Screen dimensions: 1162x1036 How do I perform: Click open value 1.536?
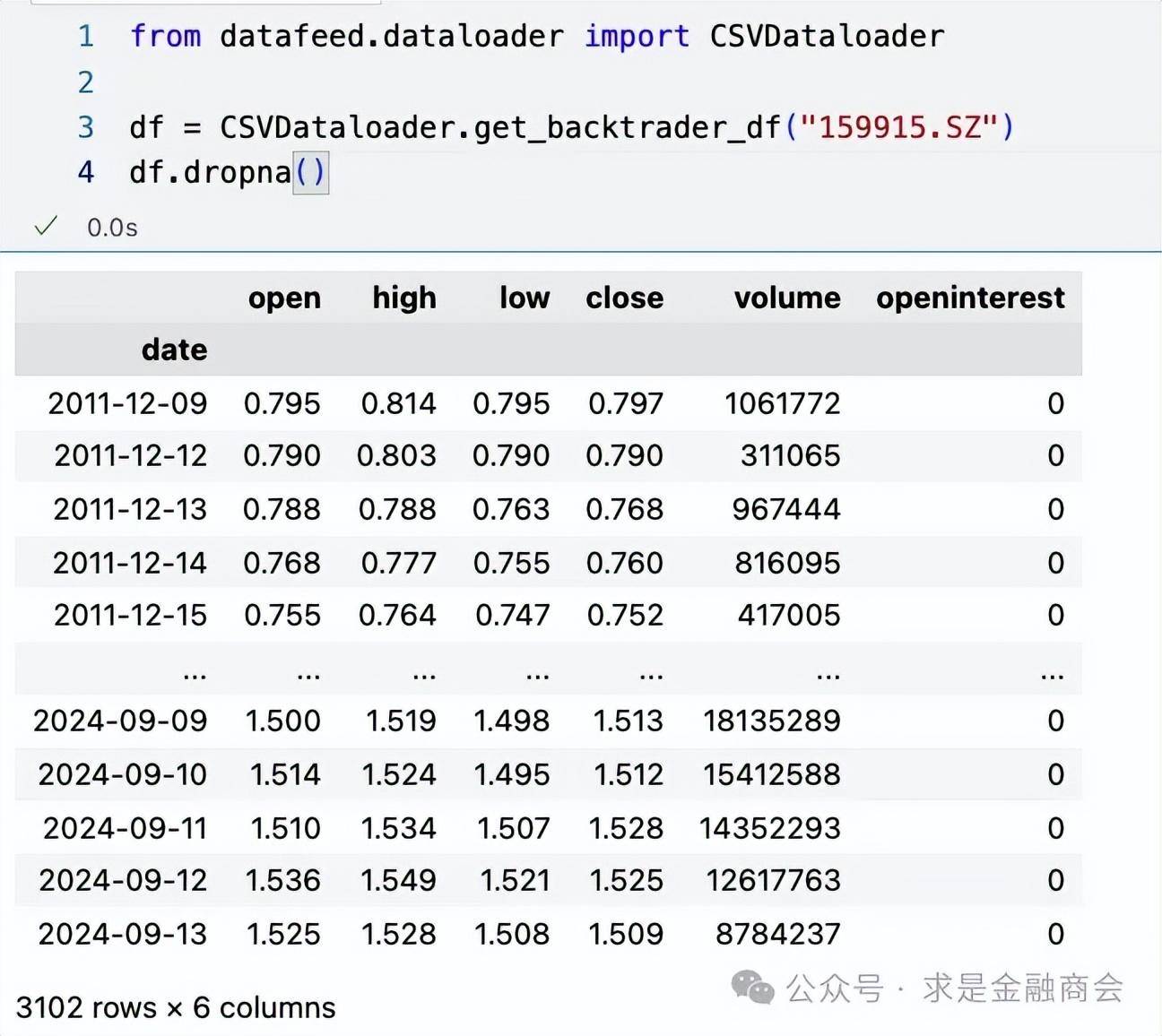click(282, 880)
